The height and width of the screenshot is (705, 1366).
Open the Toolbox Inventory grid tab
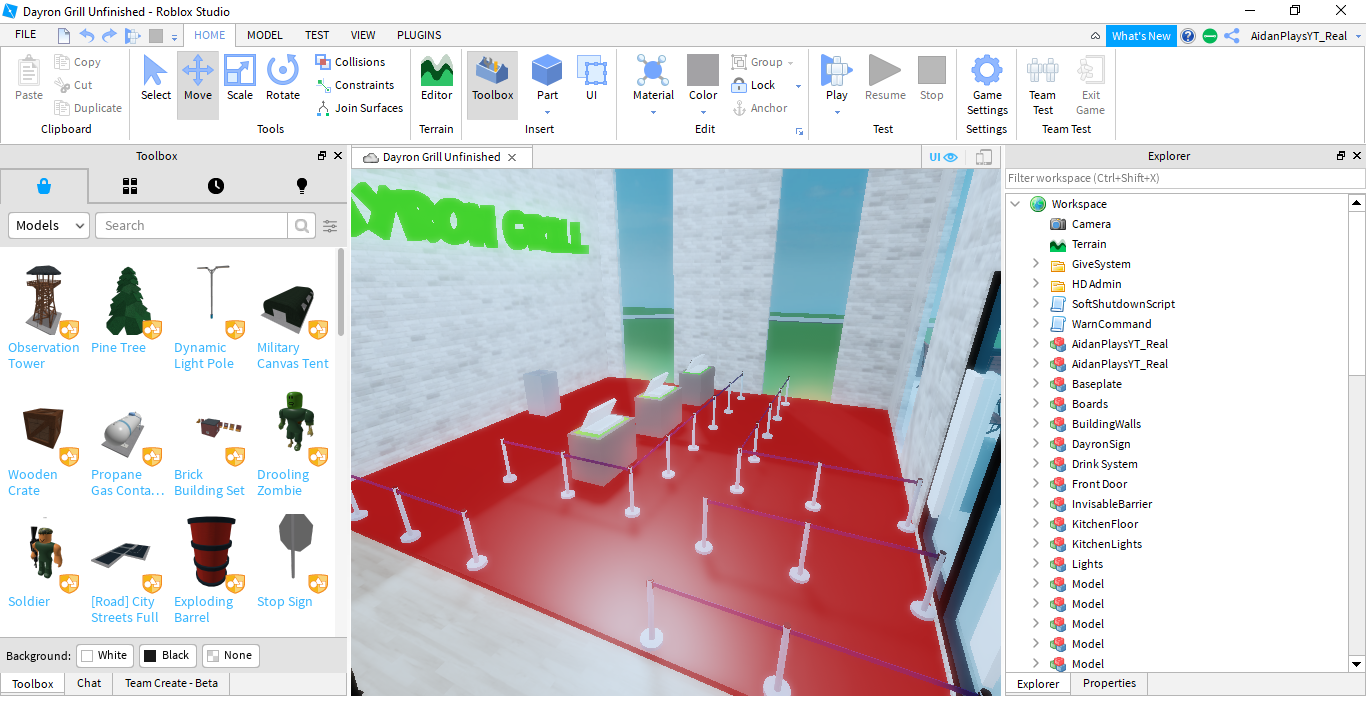[130, 186]
